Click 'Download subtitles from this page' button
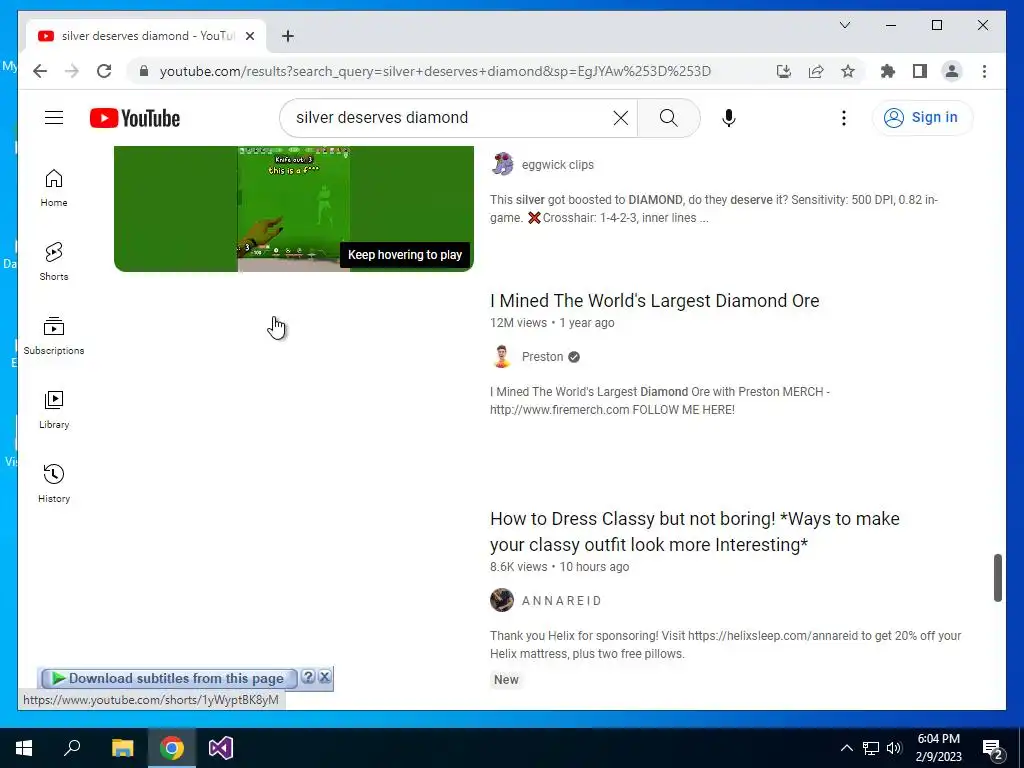Screen dimensions: 1024x768 tap(168, 678)
